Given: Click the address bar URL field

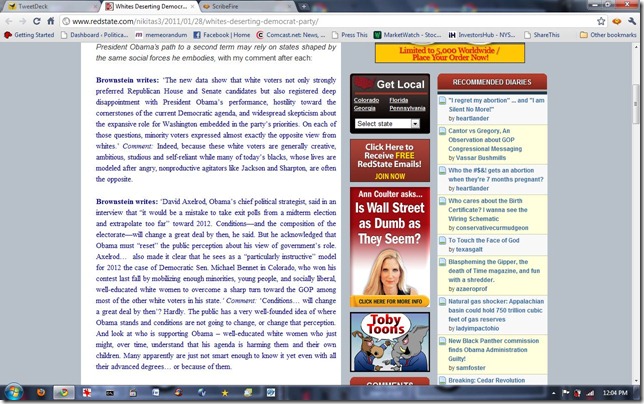Looking at the screenshot, I should click(x=327, y=21).
